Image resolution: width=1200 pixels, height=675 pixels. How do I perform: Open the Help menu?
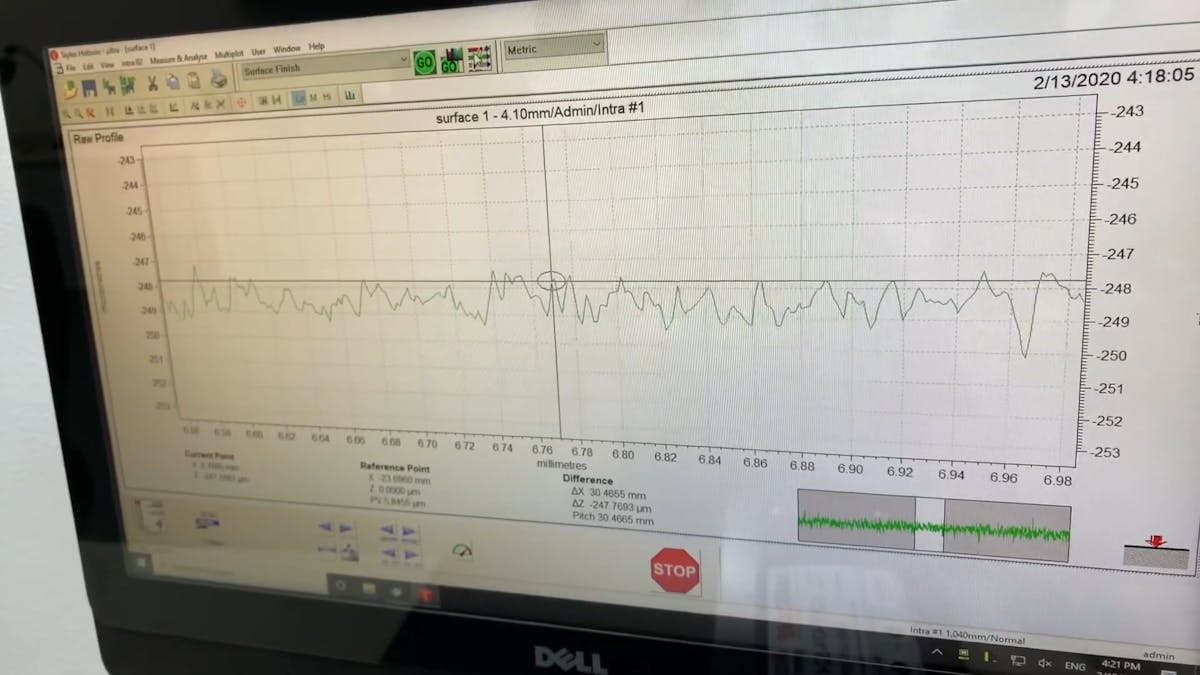coord(317,47)
